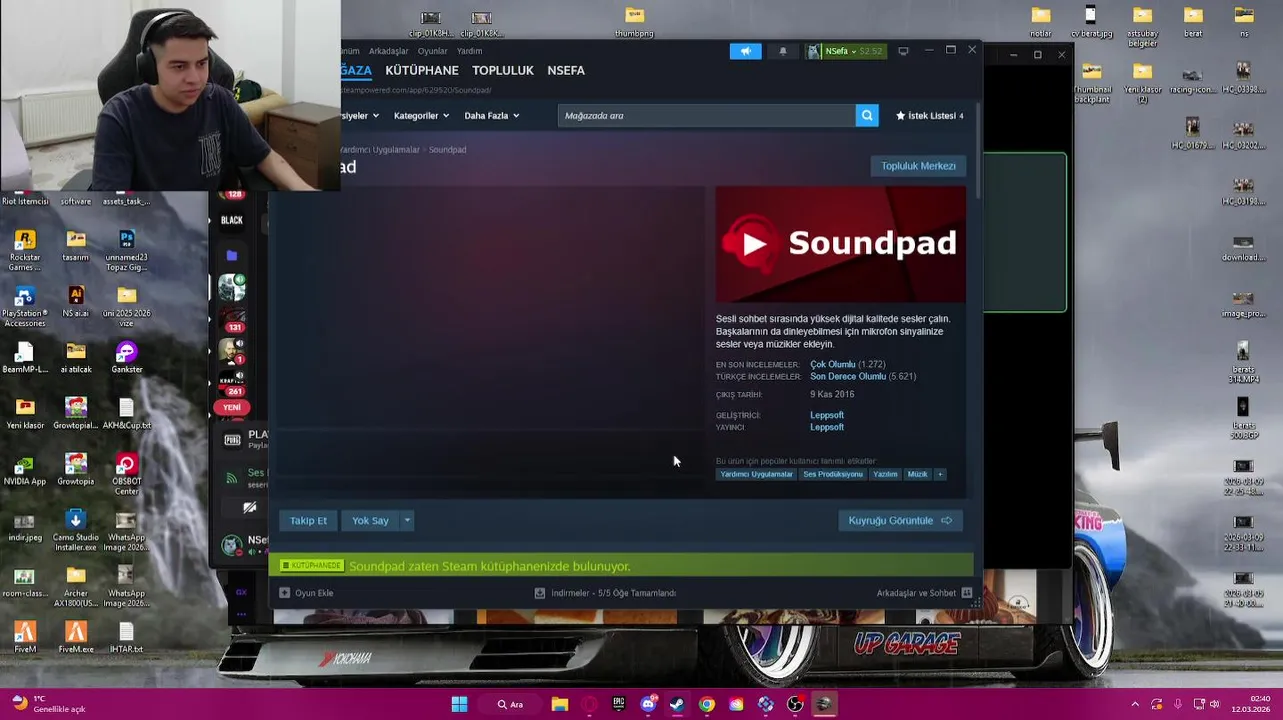Open PlayStation Accessories desktop shortcut
This screenshot has height=720, width=1283.
coord(25,306)
